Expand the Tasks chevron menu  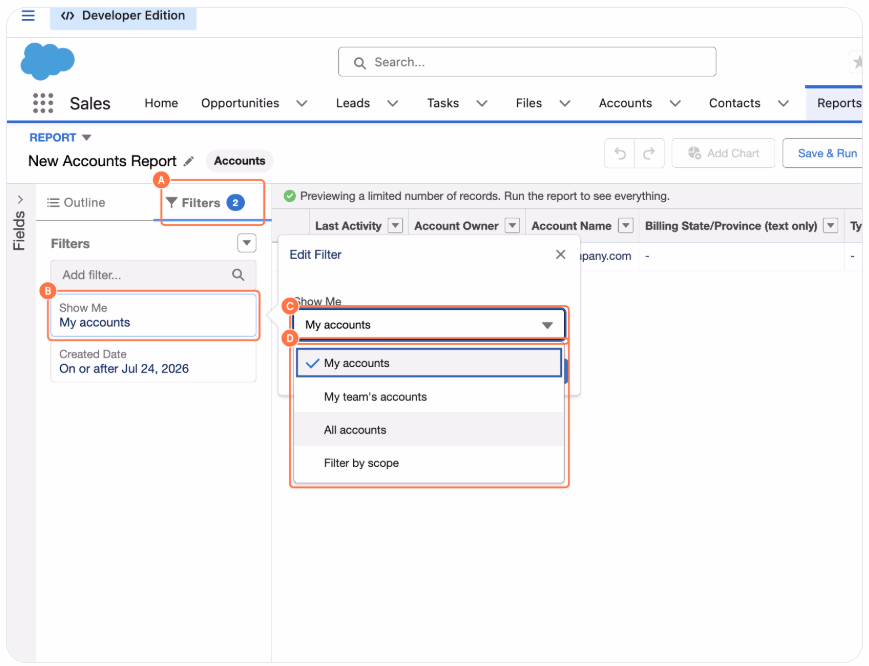pos(482,104)
